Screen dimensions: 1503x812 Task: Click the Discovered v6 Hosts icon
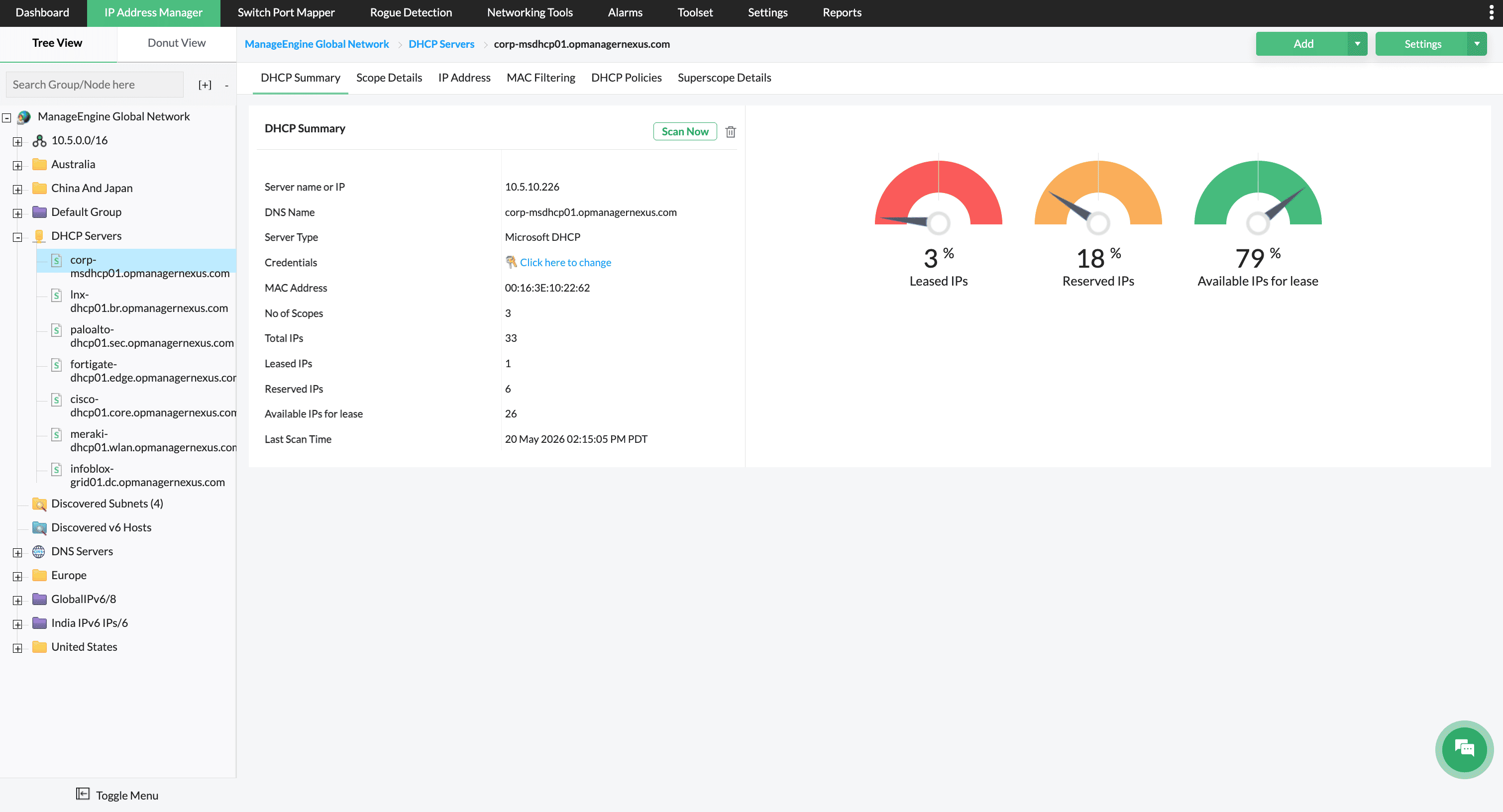(x=39, y=528)
